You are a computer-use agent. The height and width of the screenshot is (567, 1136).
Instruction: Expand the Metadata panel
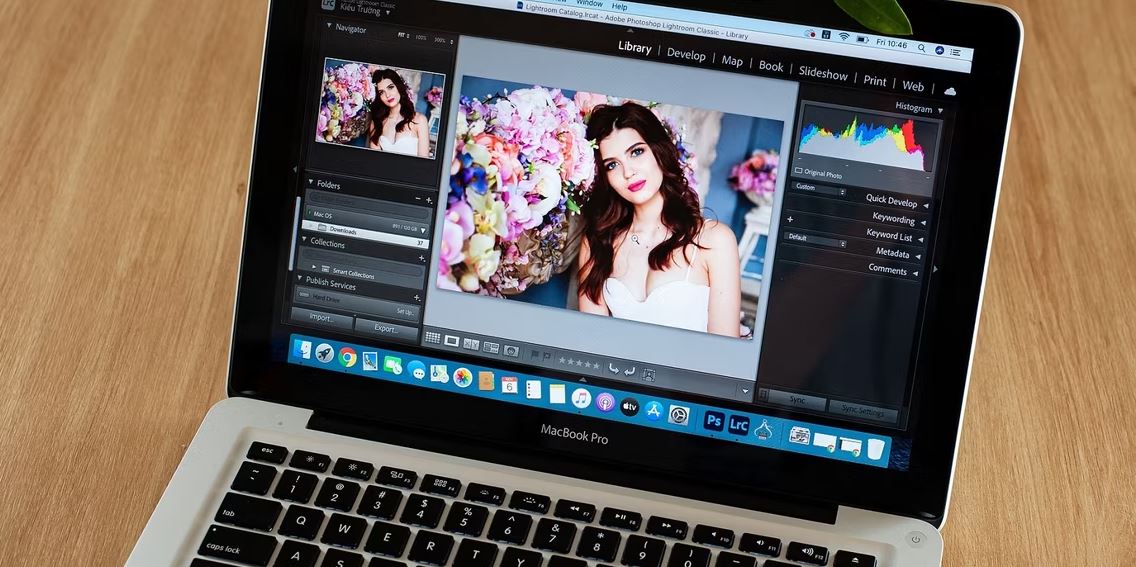tap(916, 256)
